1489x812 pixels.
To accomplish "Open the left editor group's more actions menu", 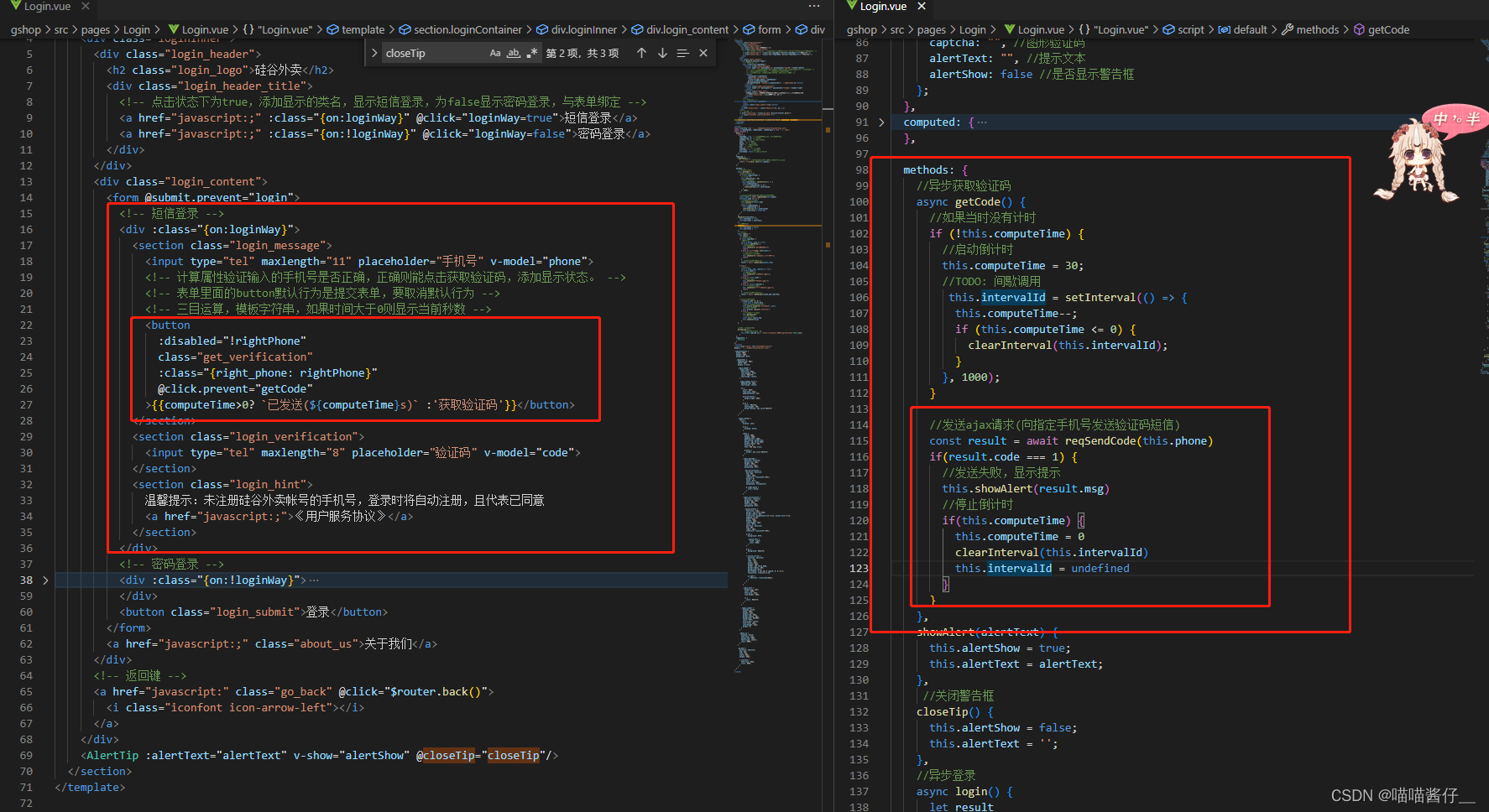I will (813, 6).
